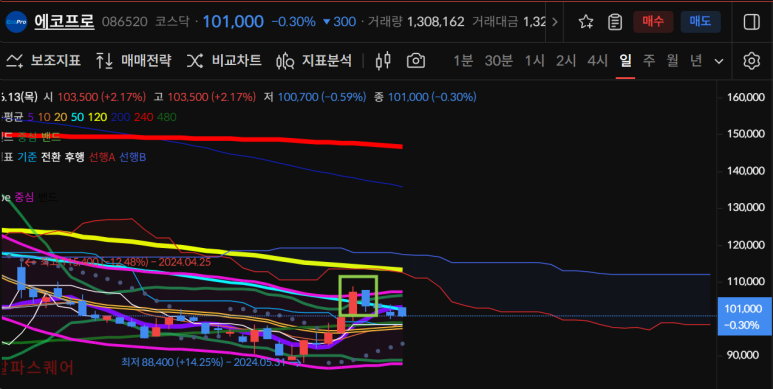773x389 pixels.
Task: Expand the quote details with the right chevron
Action: [x=555, y=22]
